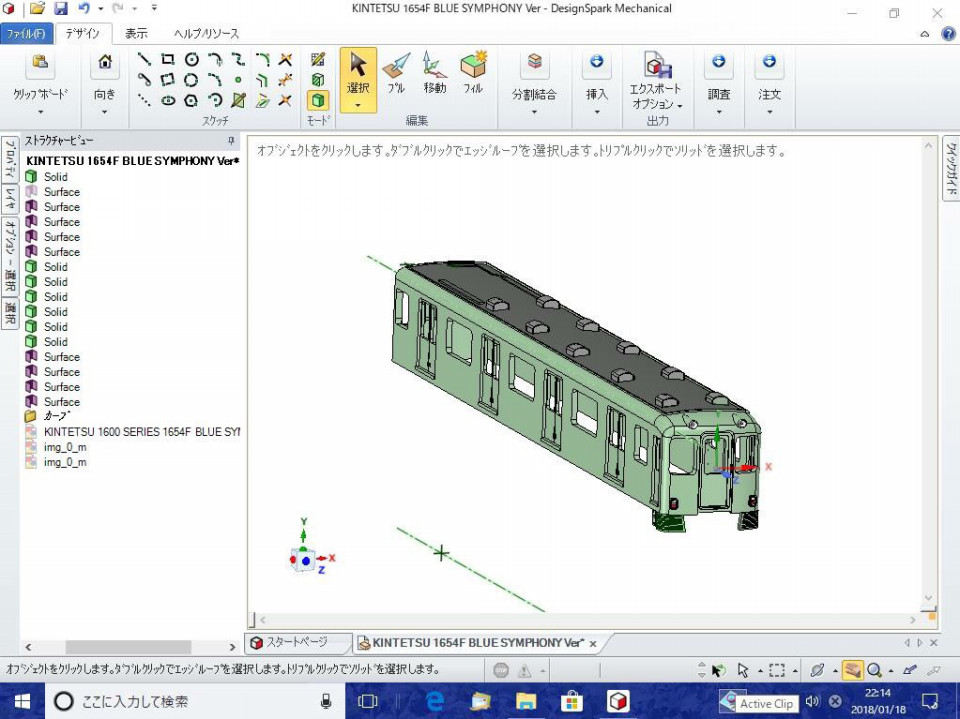Close the KINTETSU 1654F document tab
Screen dimensions: 960x719
tap(593, 644)
